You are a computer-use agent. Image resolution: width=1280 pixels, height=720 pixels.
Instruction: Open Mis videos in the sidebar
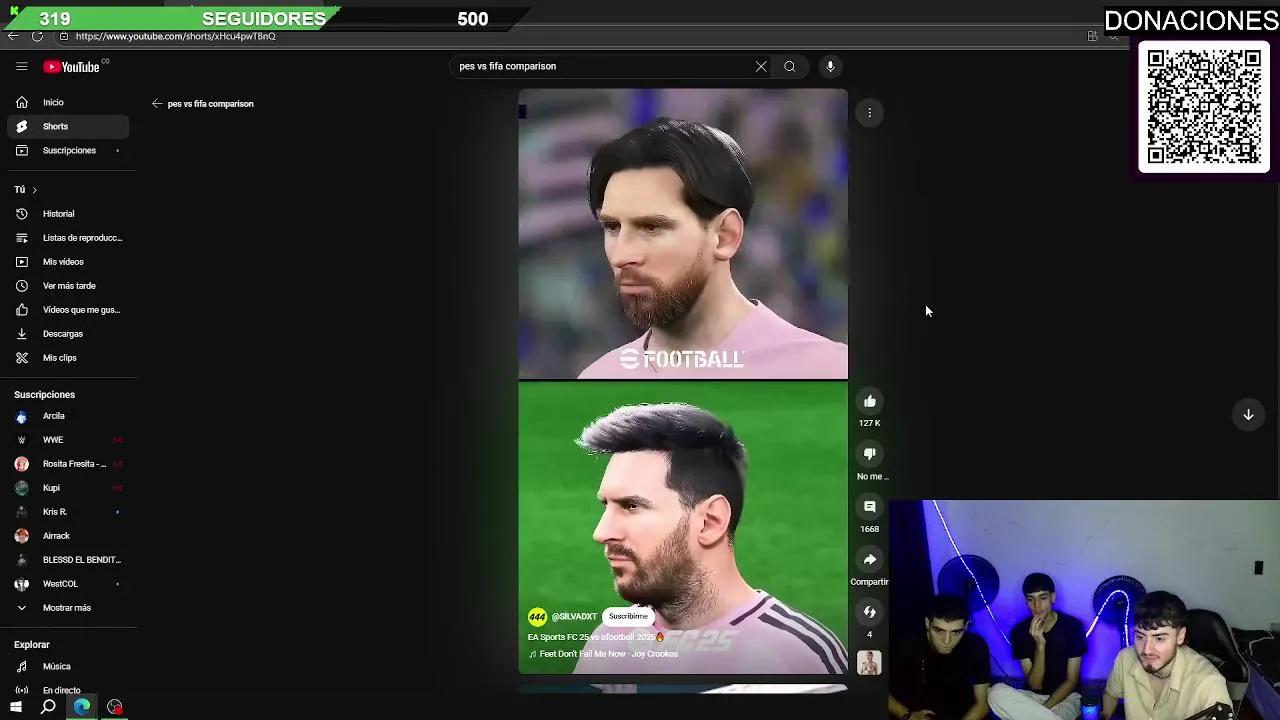pyautogui.click(x=68, y=262)
